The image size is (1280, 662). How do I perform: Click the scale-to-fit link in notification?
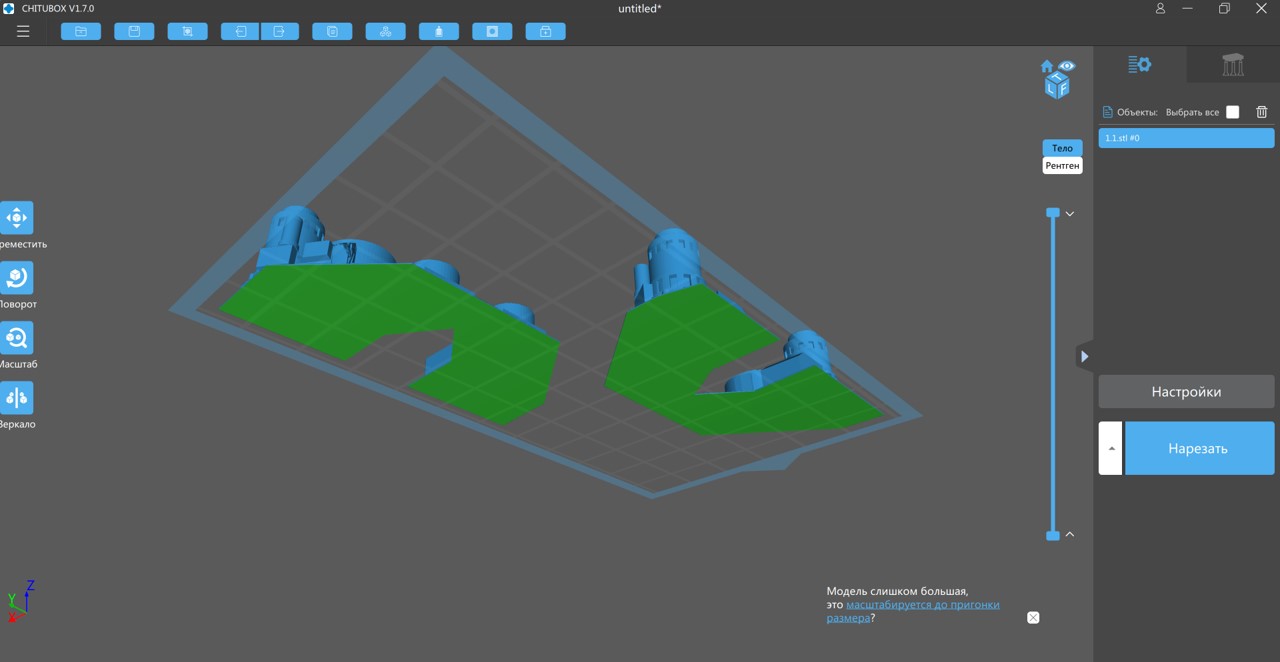coord(922,605)
